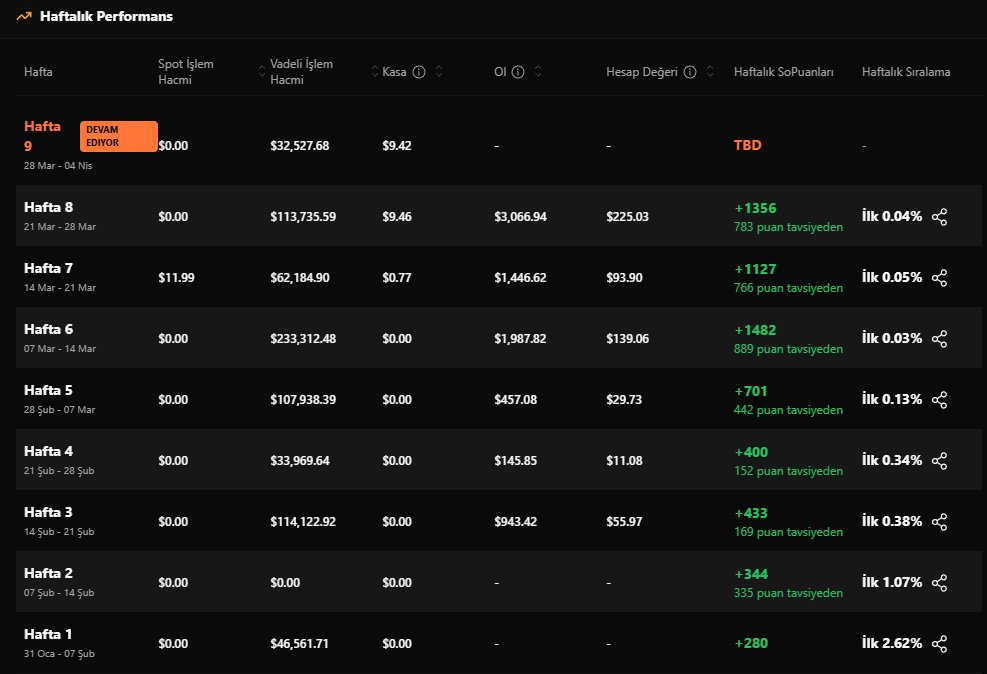Share Hafta 2 ranking result
The width and height of the screenshot is (987, 674).
[x=939, y=583]
